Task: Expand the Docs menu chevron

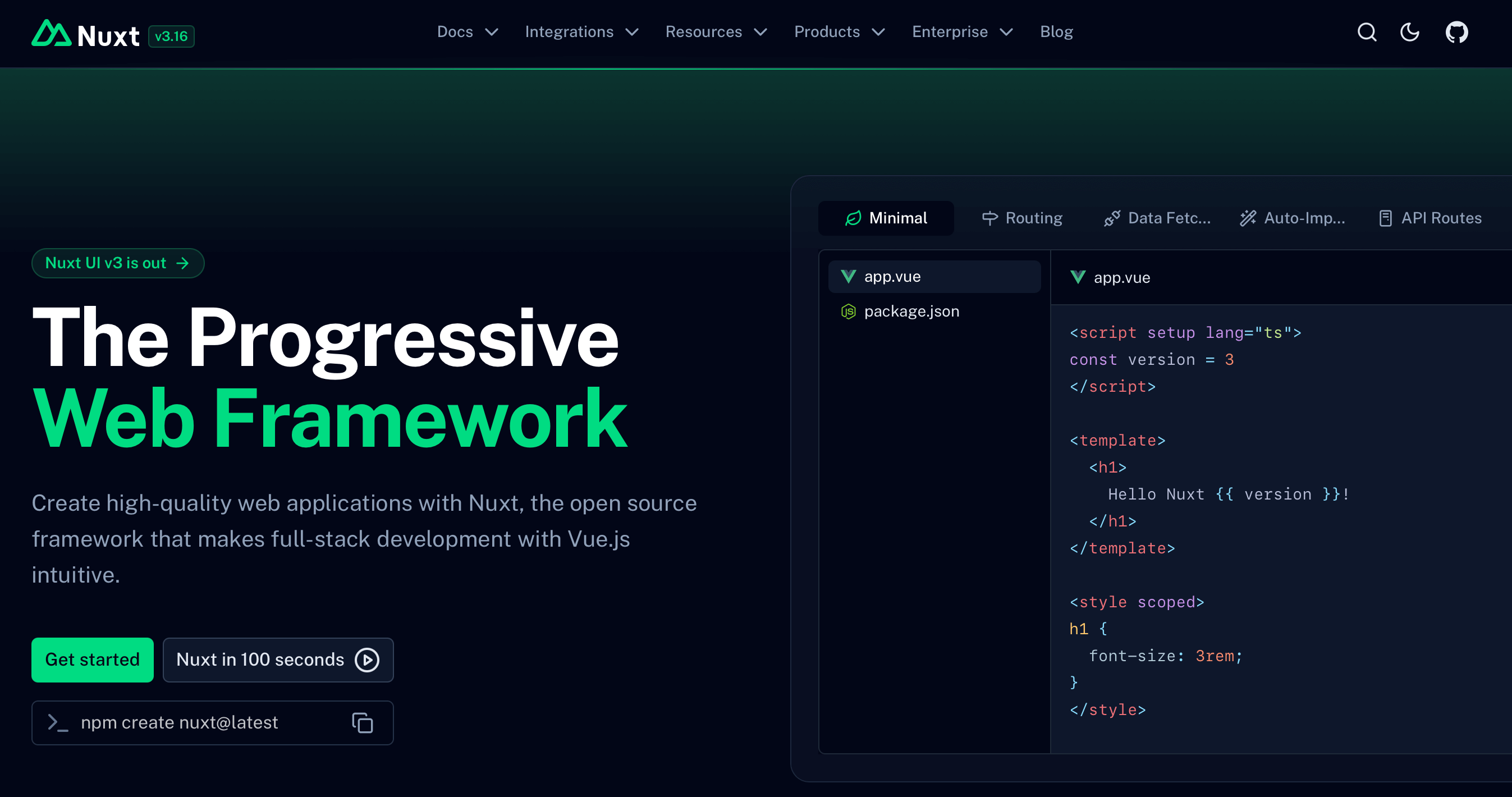Action: click(x=491, y=31)
